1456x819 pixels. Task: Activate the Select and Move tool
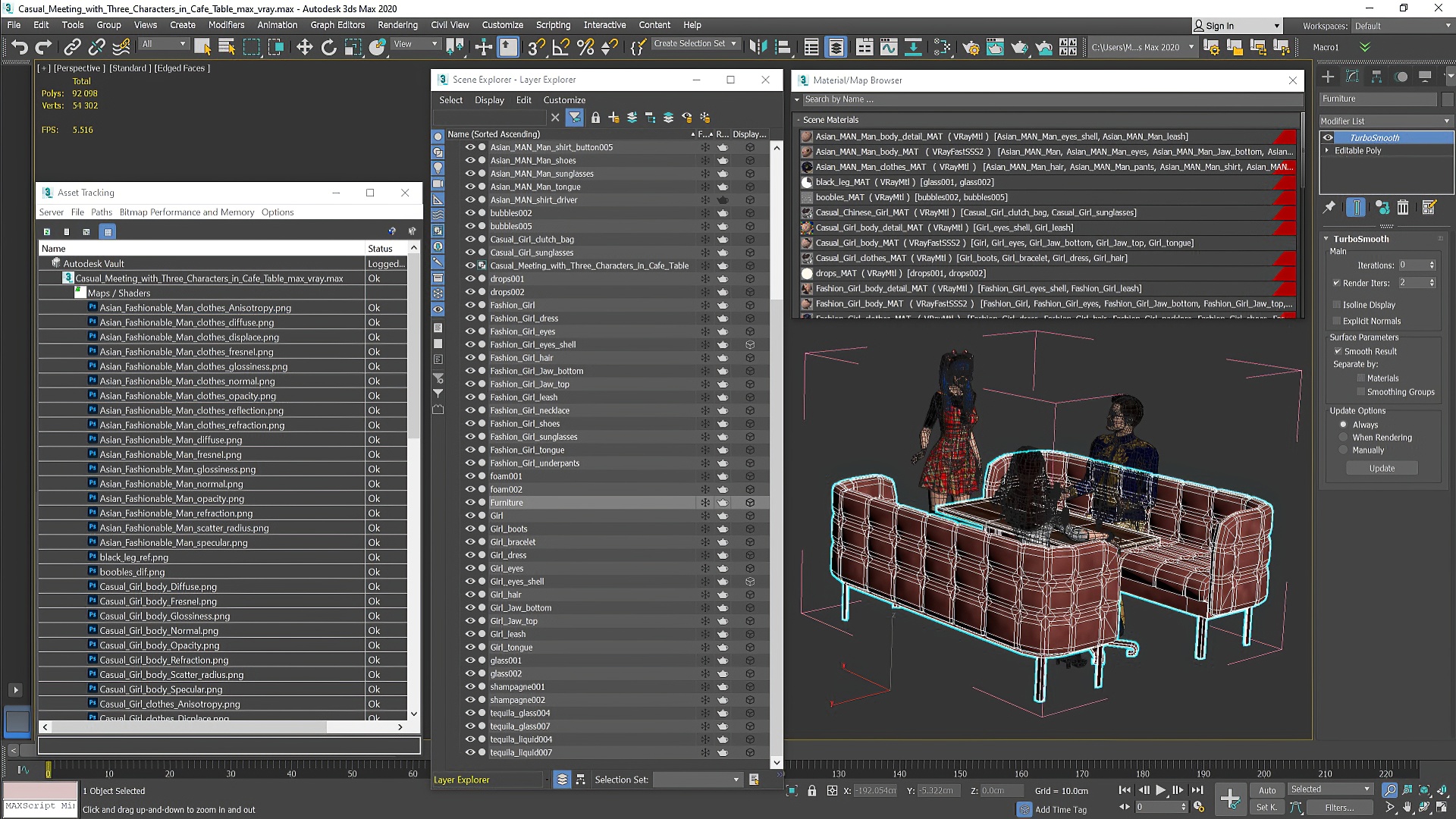coord(304,47)
